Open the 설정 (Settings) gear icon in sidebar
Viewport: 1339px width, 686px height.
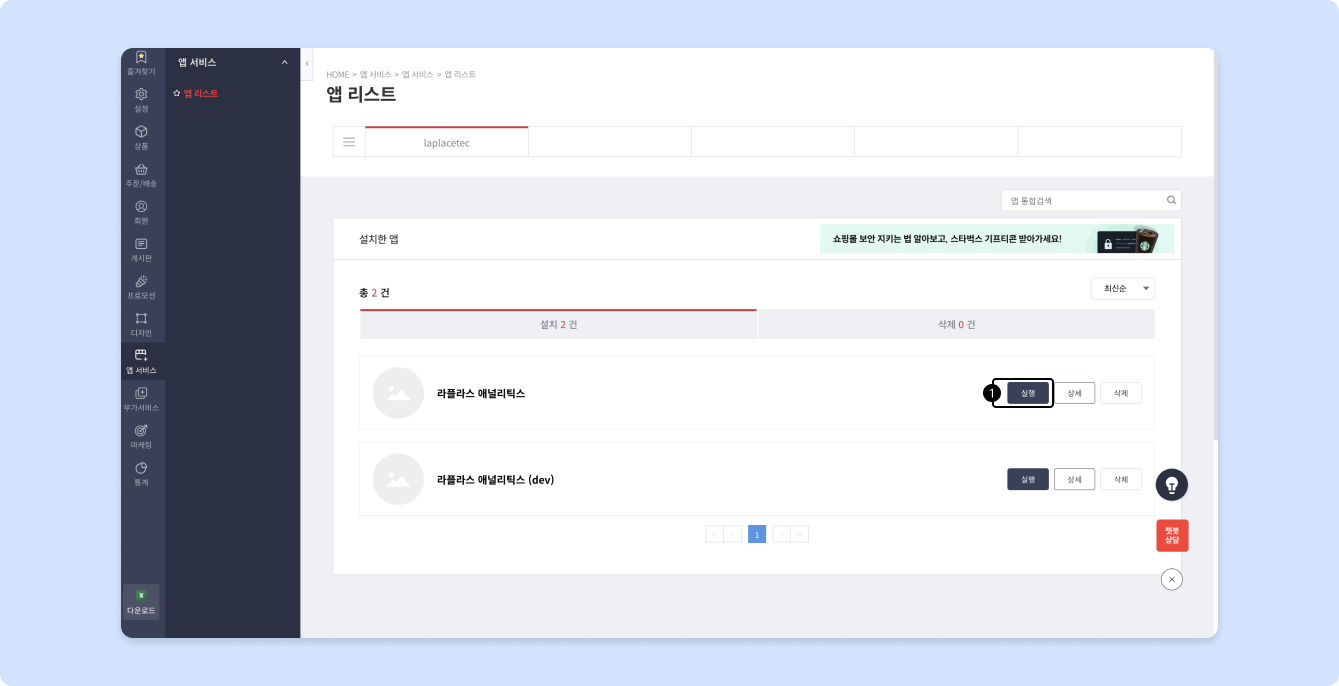(141, 94)
